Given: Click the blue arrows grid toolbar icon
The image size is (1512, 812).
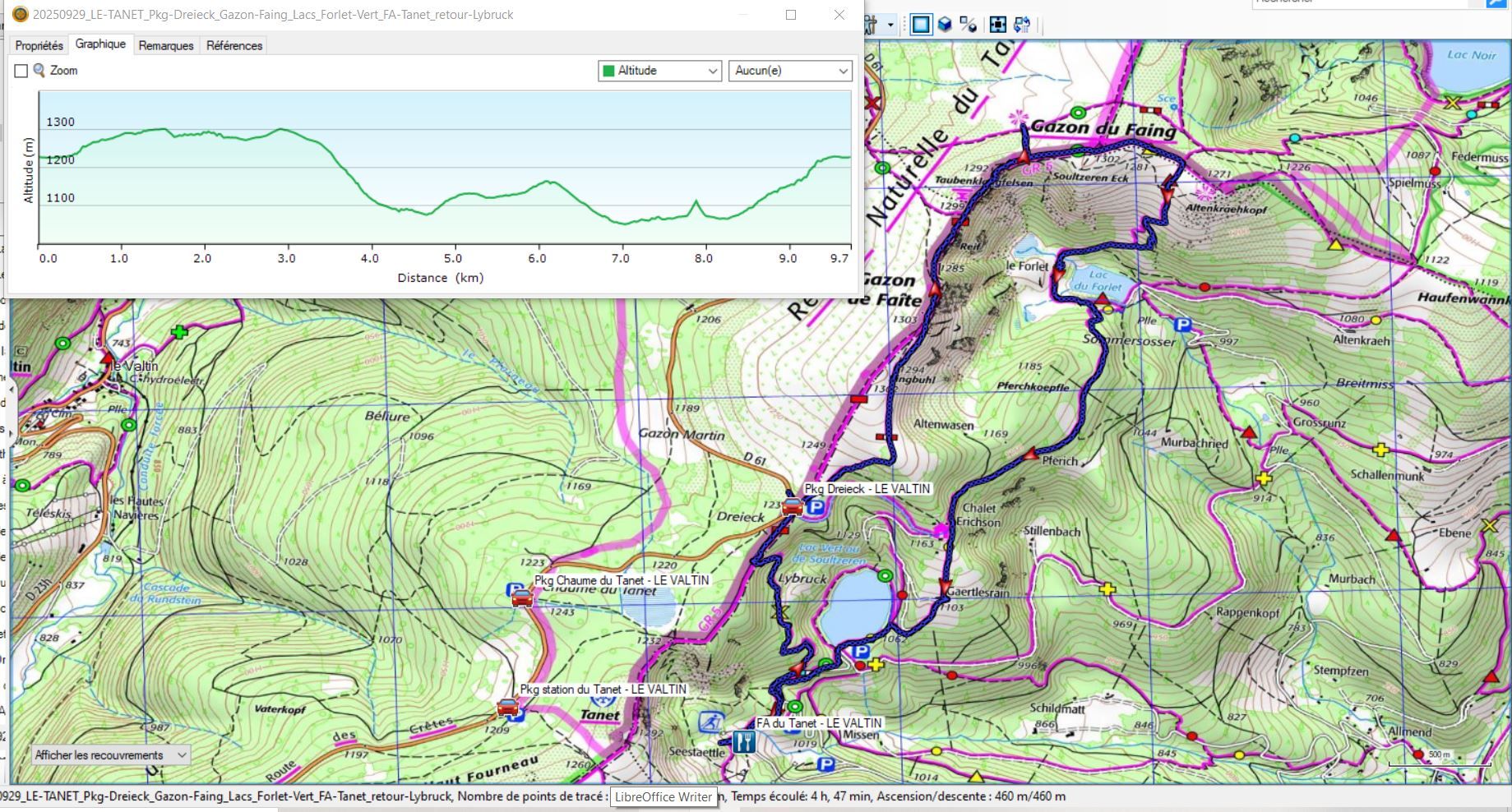Looking at the screenshot, I should pos(1022,25).
